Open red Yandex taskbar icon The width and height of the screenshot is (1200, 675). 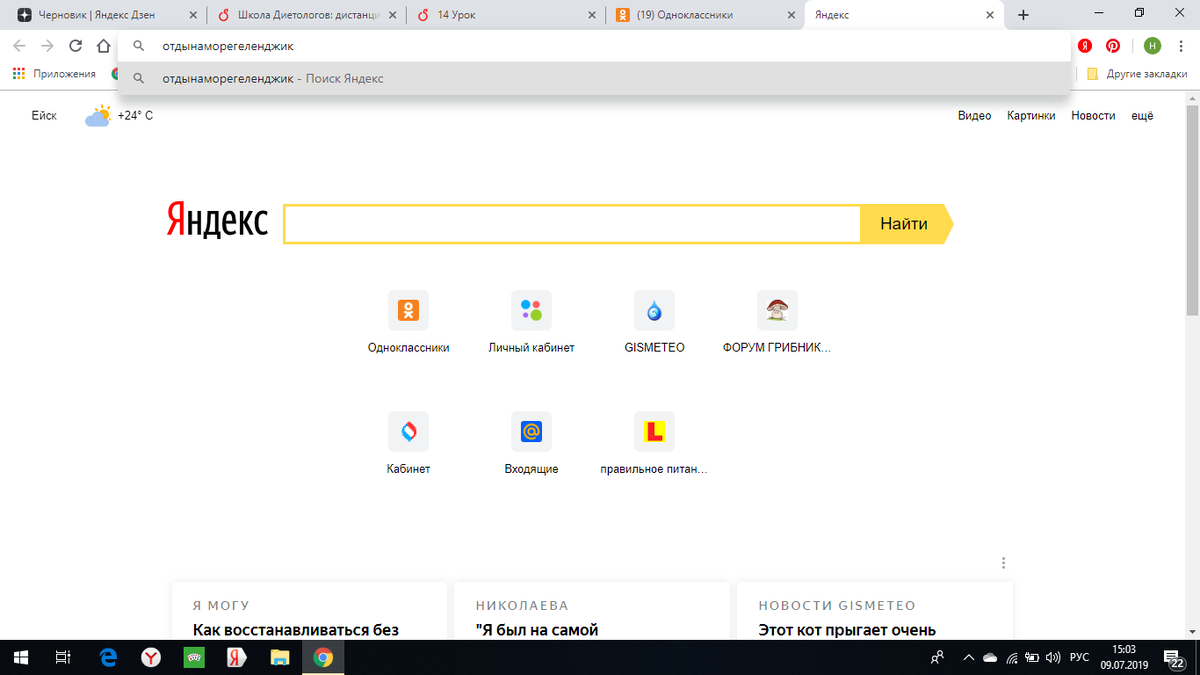(237, 657)
